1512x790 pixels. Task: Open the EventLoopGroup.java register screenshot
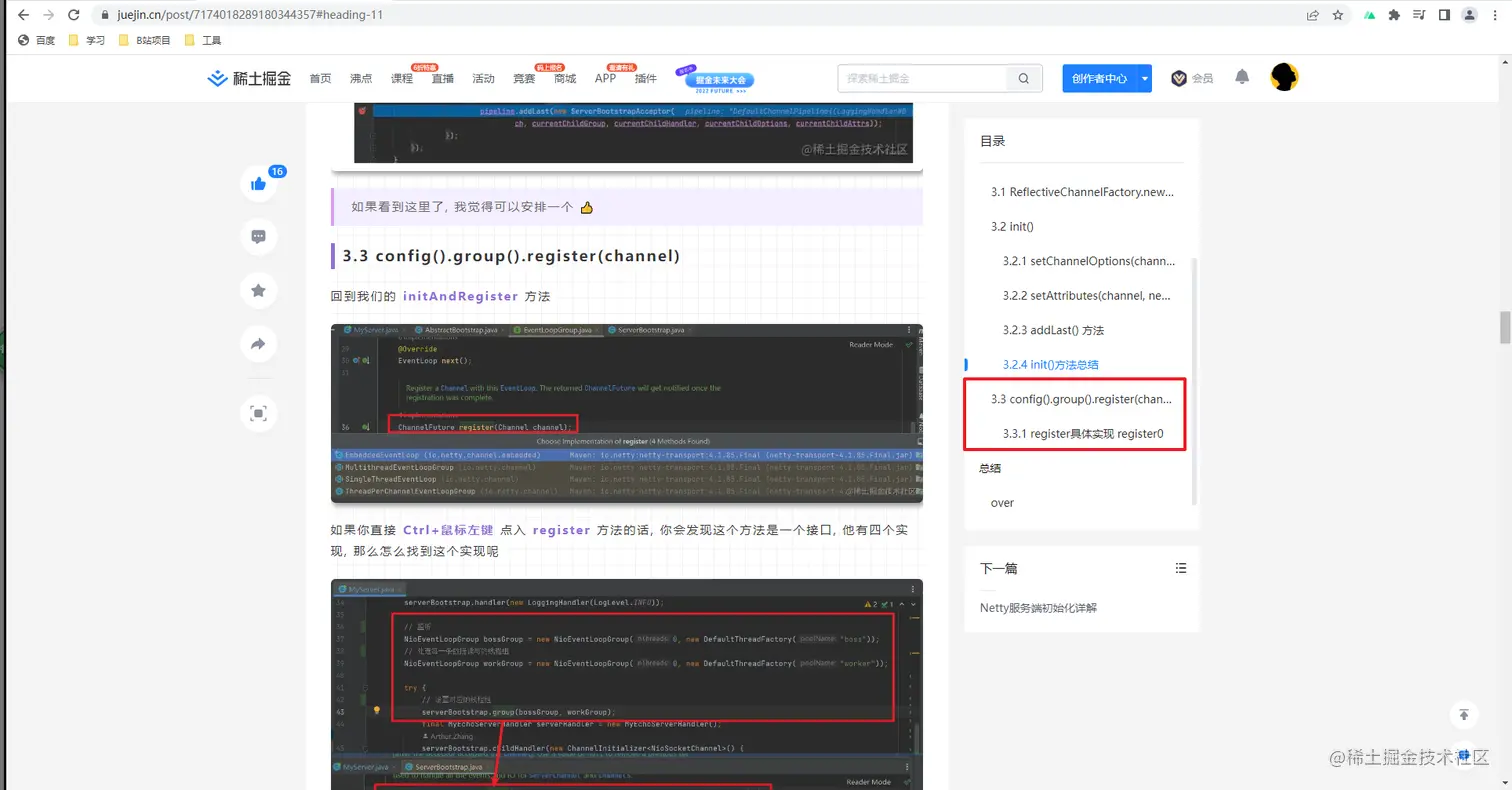pos(627,413)
